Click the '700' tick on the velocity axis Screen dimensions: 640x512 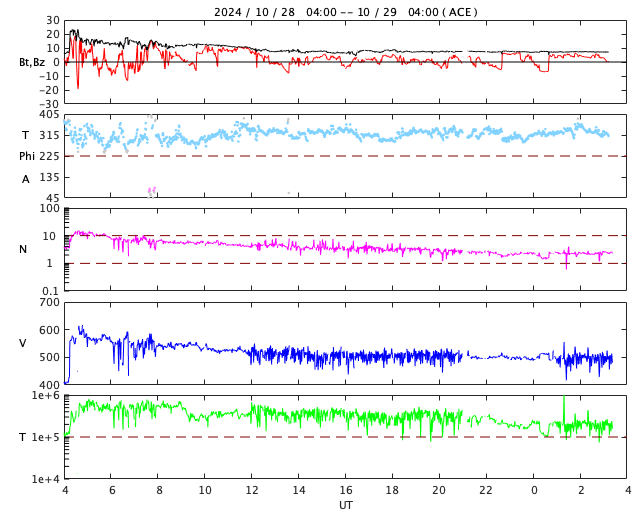coord(49,303)
